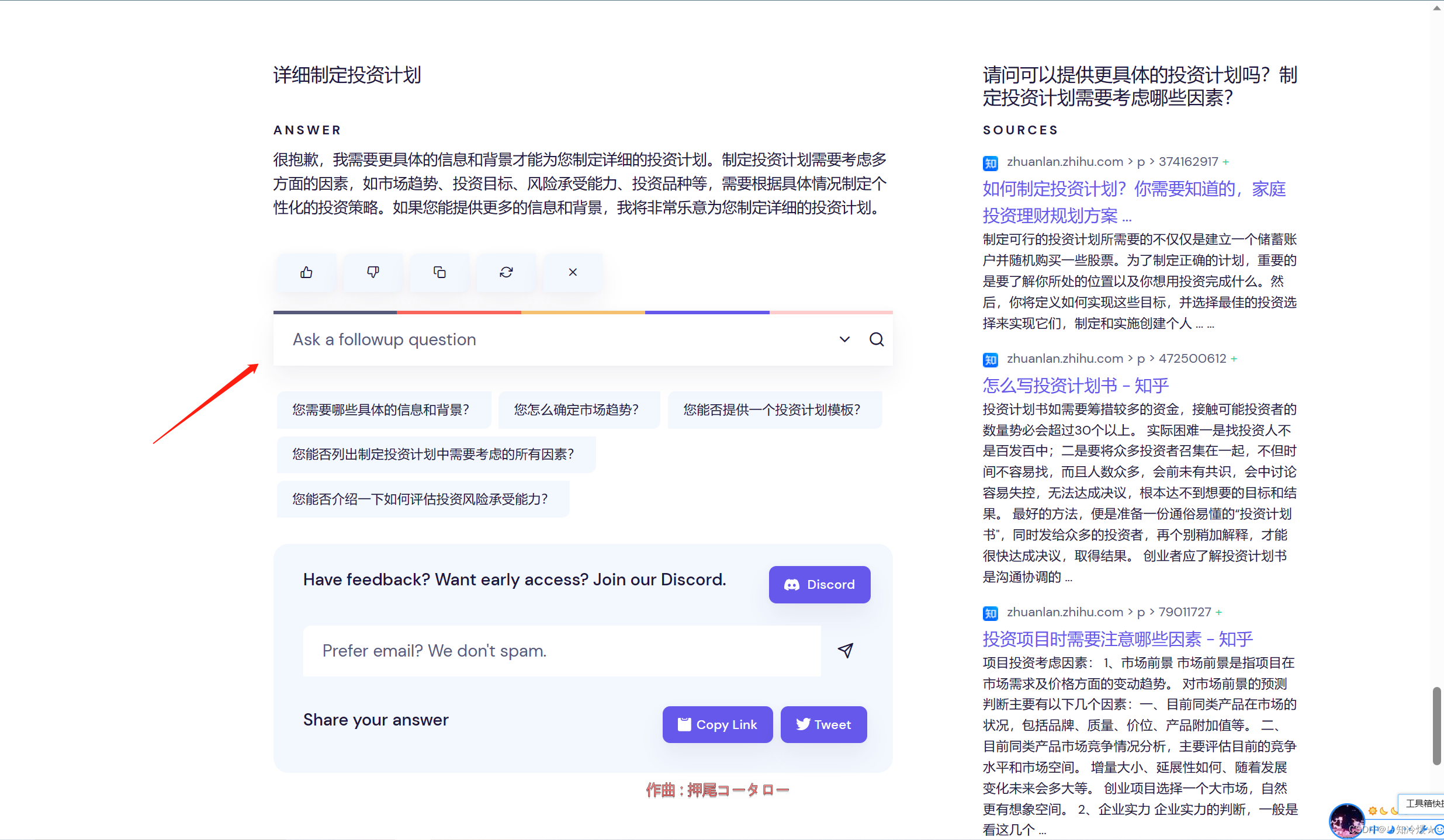This screenshot has height=840, width=1444.
Task: Dismiss the answer with X icon
Action: coord(573,272)
